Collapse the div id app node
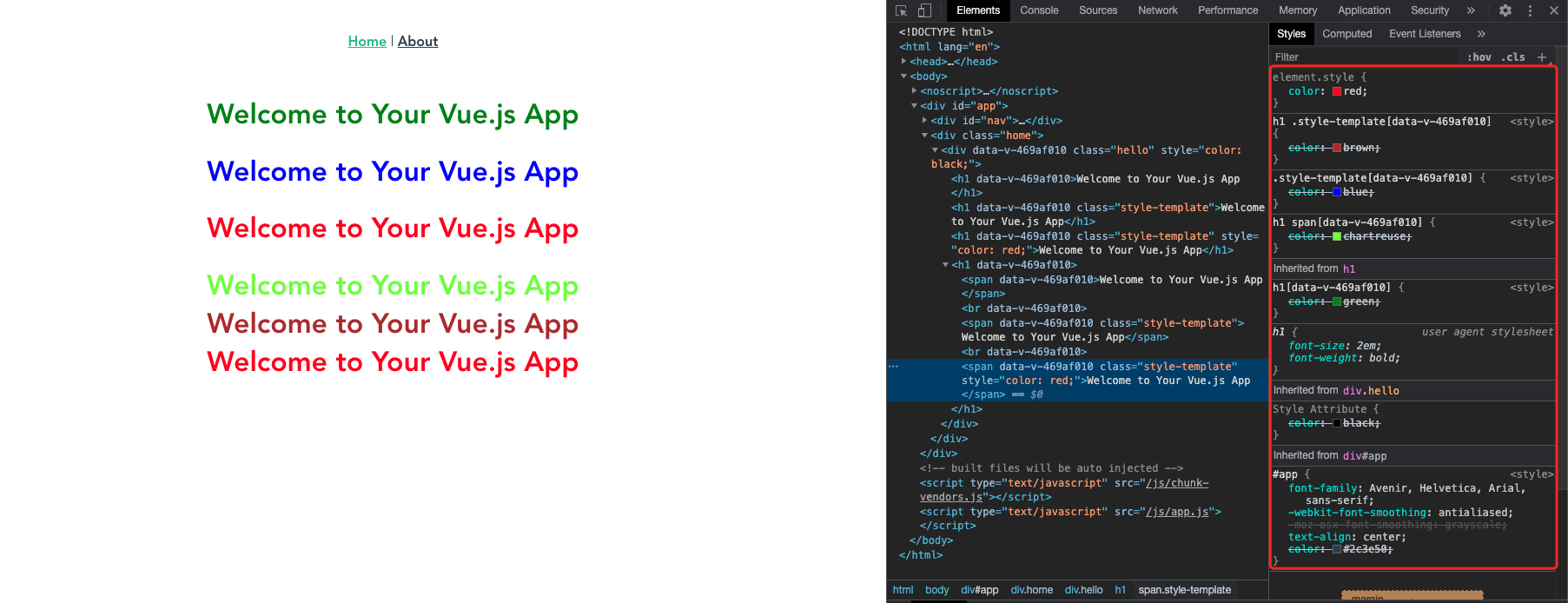The image size is (1568, 603). click(x=914, y=106)
